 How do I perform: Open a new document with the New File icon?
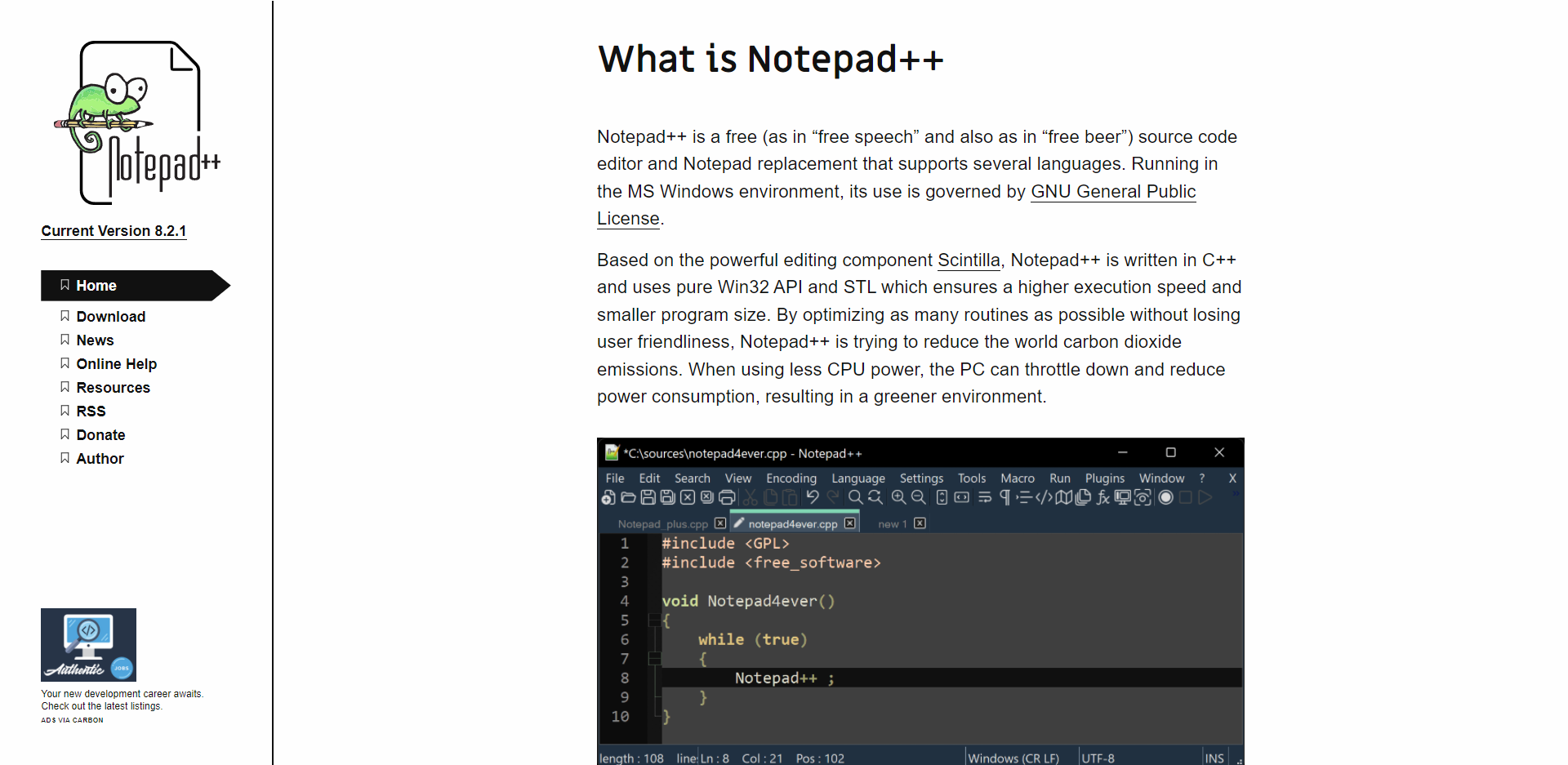[x=608, y=497]
